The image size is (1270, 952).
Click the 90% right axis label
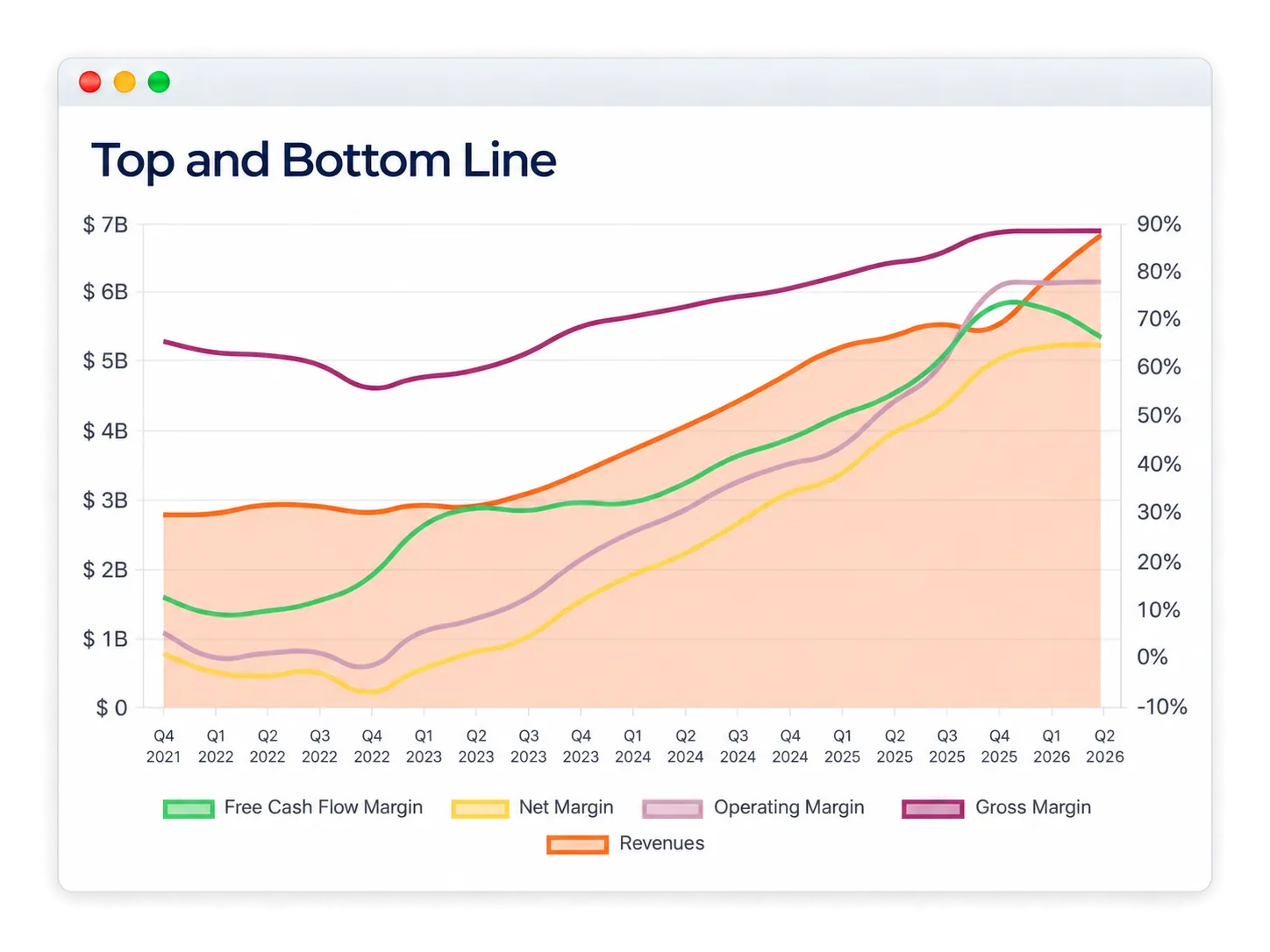coord(1159,224)
